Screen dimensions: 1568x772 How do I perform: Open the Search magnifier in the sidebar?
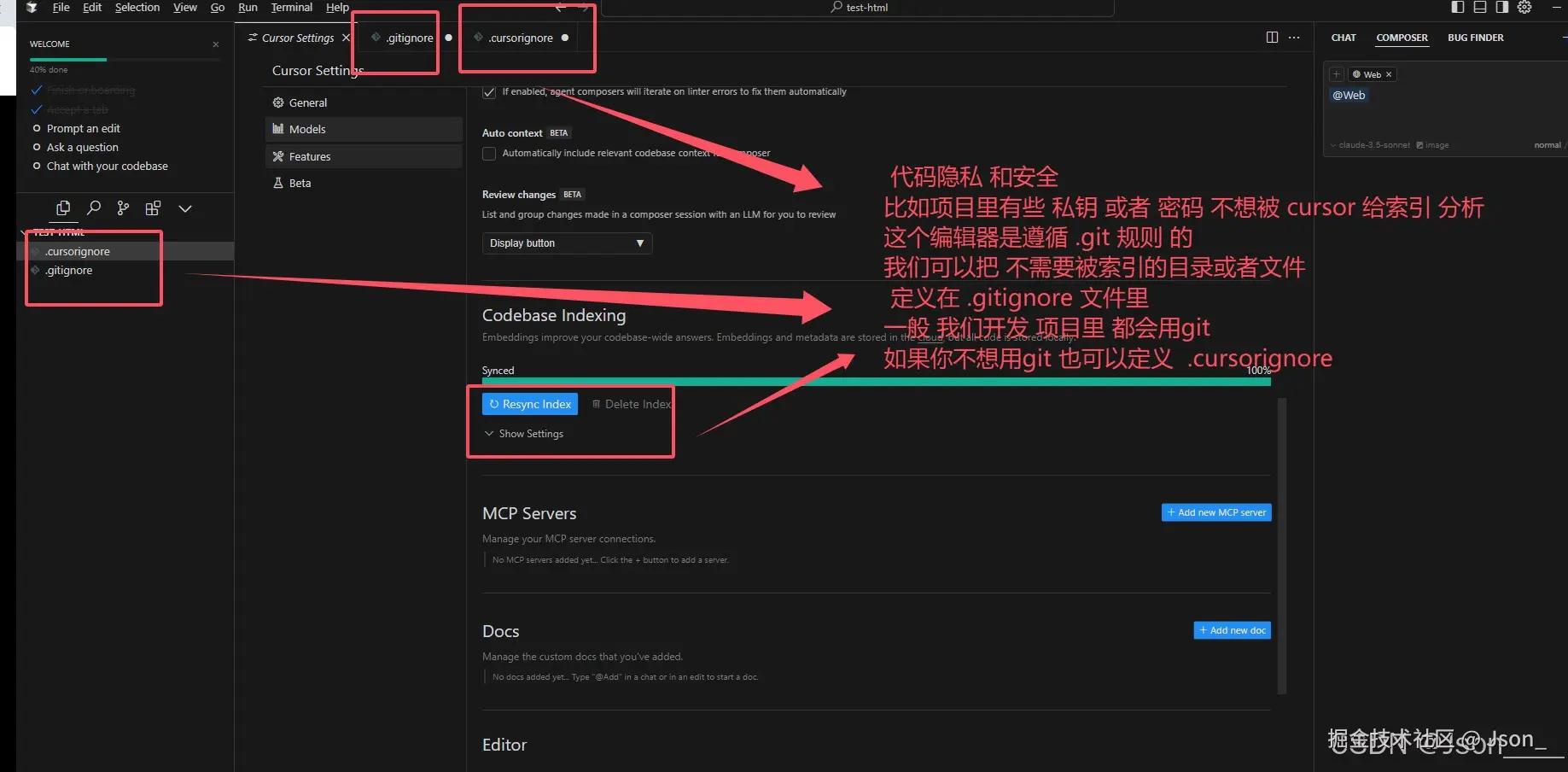[x=94, y=208]
